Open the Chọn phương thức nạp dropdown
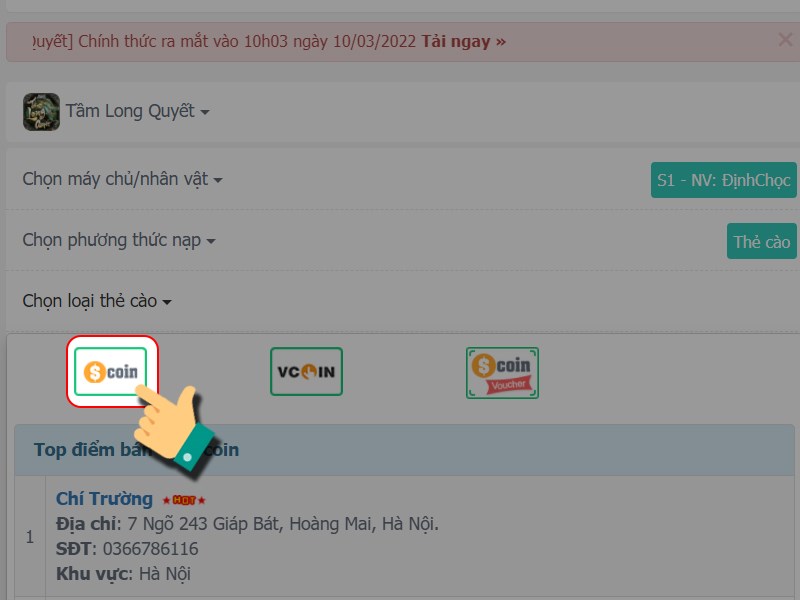The height and width of the screenshot is (600, 800). click(118, 240)
